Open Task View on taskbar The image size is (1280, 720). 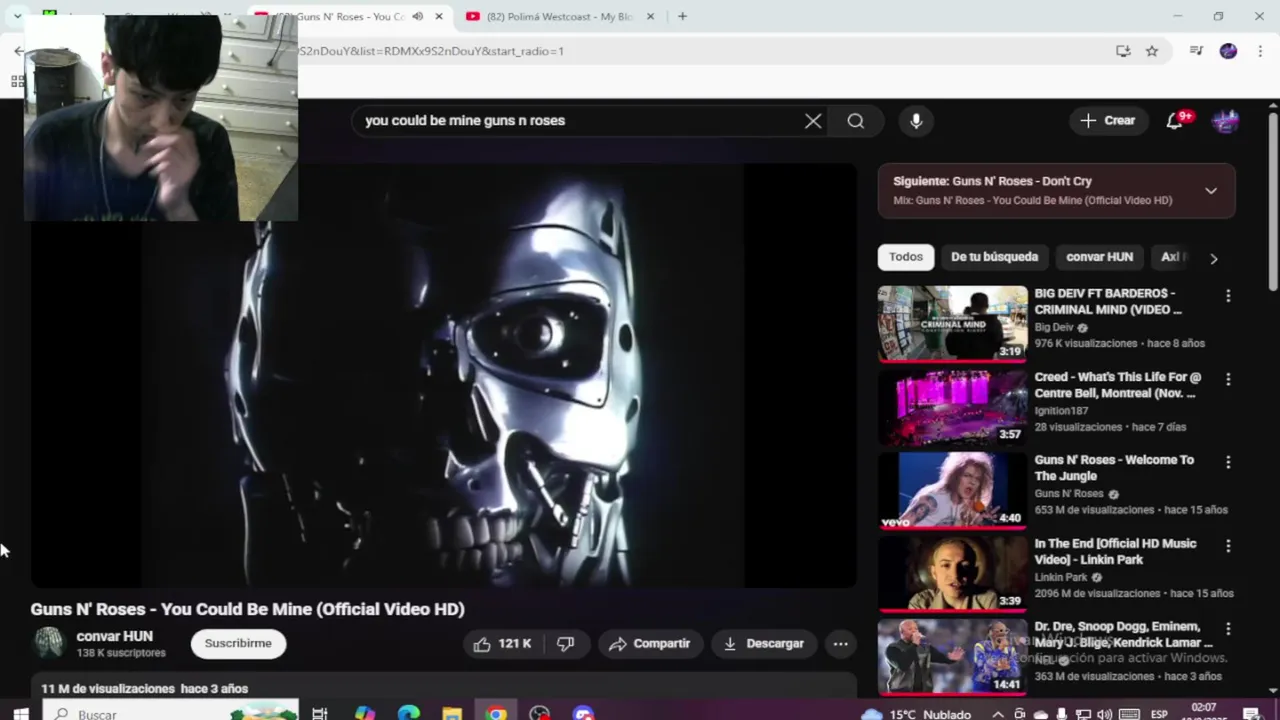click(320, 714)
